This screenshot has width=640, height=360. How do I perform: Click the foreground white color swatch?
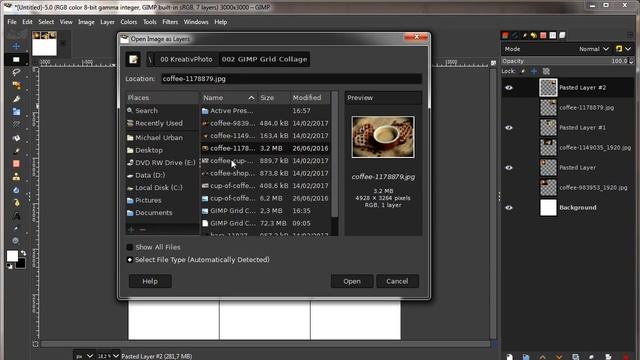(x=12, y=256)
